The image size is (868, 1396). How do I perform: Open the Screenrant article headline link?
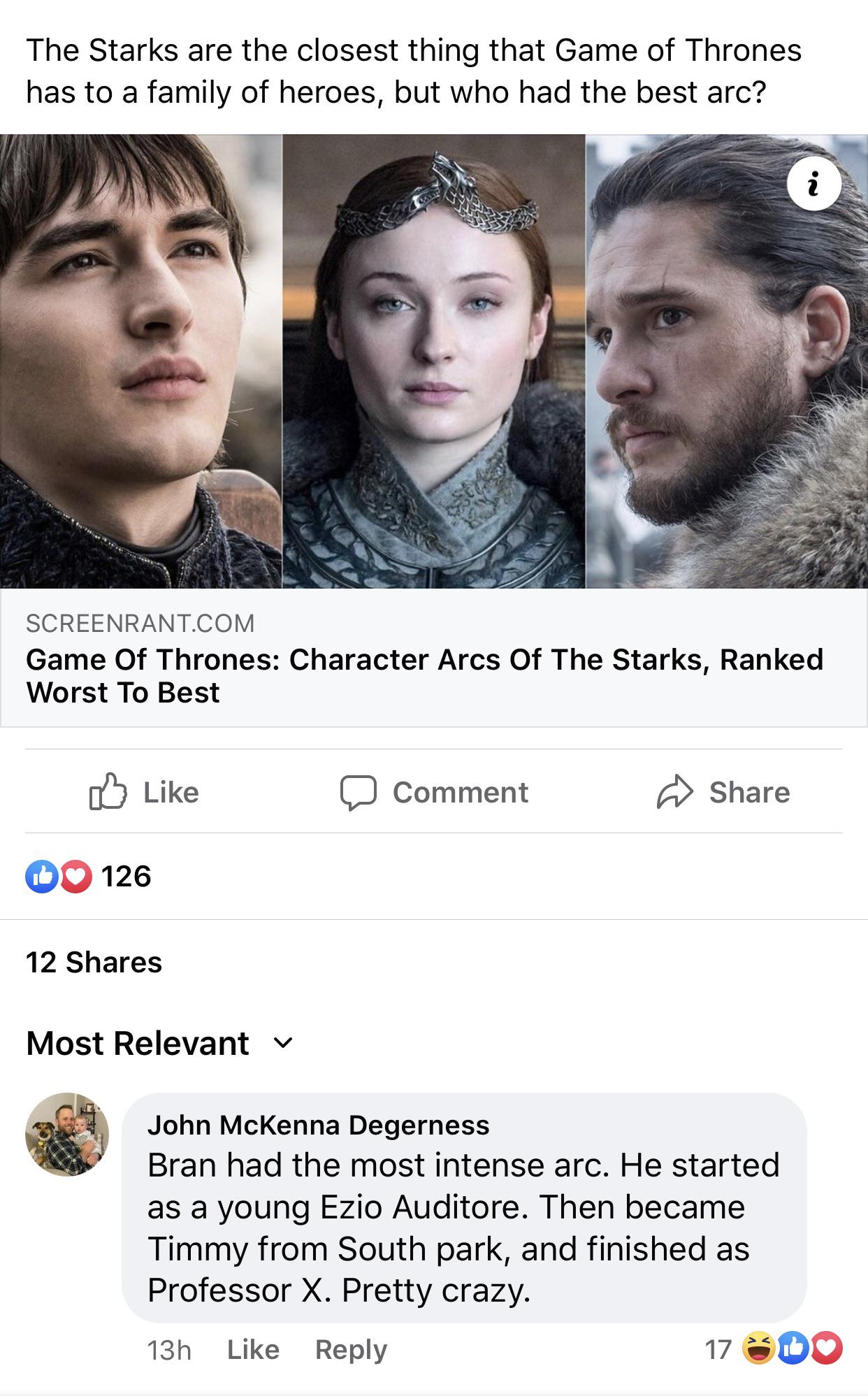click(x=424, y=675)
